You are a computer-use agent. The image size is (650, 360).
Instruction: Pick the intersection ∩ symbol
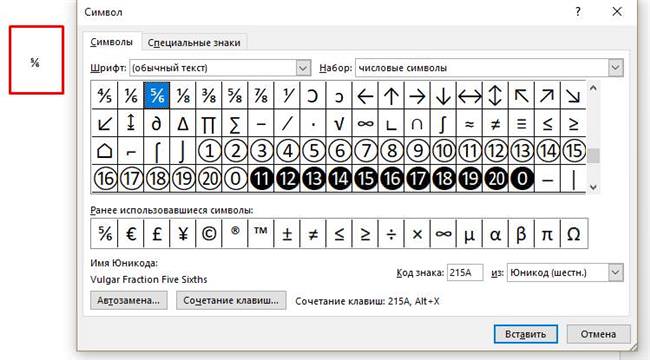[x=417, y=123]
